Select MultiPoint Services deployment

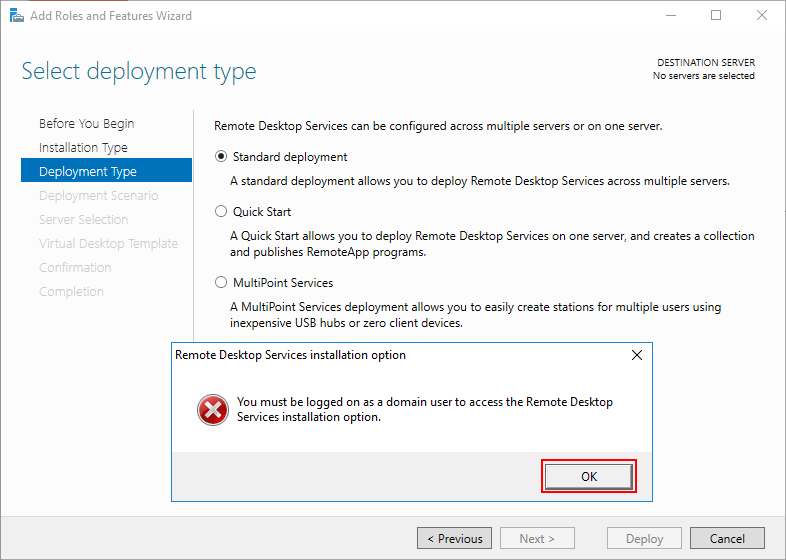pos(221,282)
